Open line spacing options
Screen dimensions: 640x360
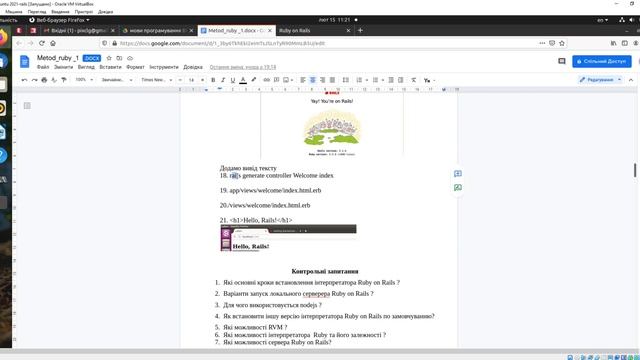346,80
